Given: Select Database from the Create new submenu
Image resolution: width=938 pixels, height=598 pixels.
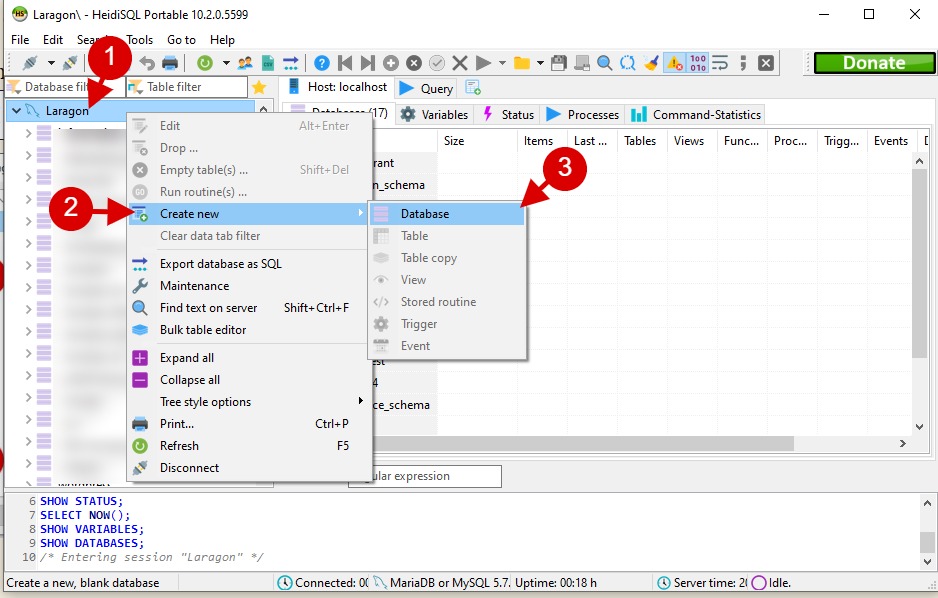Looking at the screenshot, I should pyautogui.click(x=447, y=214).
